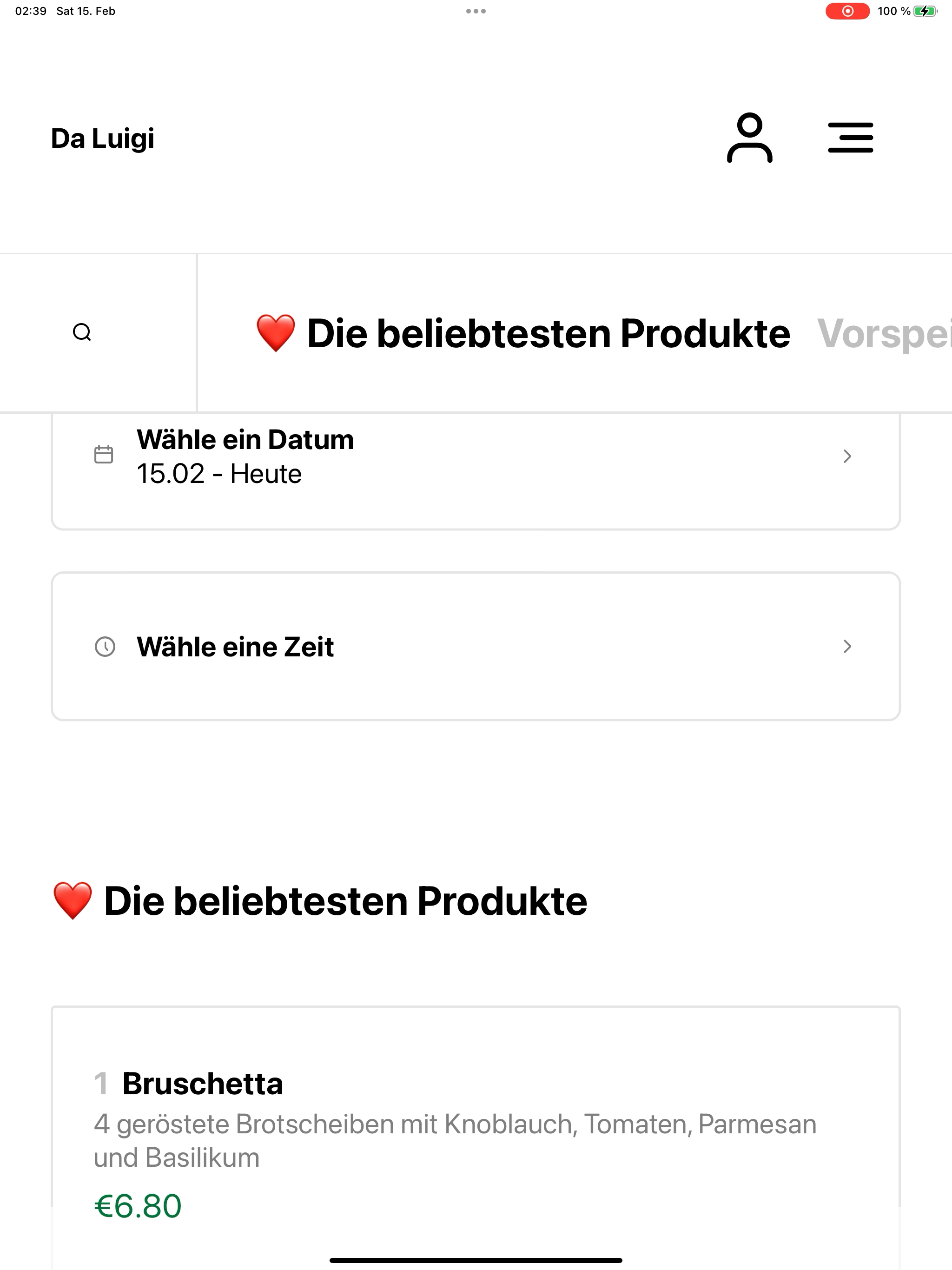Expand the date chevron on Wähle ein Datum

tap(847, 456)
